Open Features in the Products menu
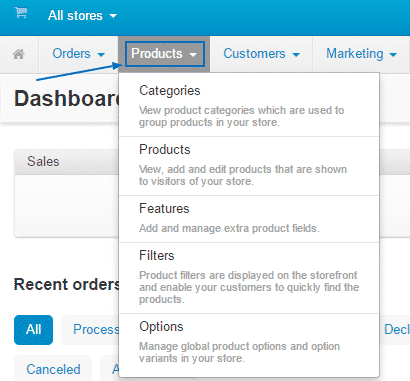The image size is (410, 381). tap(249, 219)
